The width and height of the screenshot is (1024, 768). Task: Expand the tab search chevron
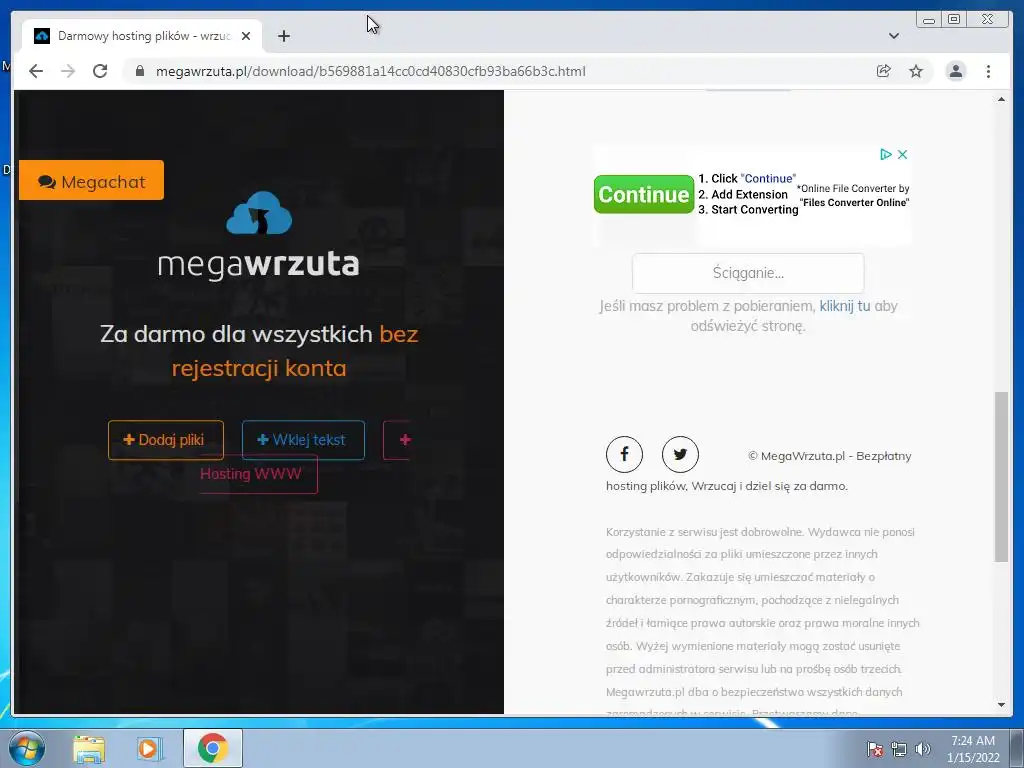(x=894, y=36)
